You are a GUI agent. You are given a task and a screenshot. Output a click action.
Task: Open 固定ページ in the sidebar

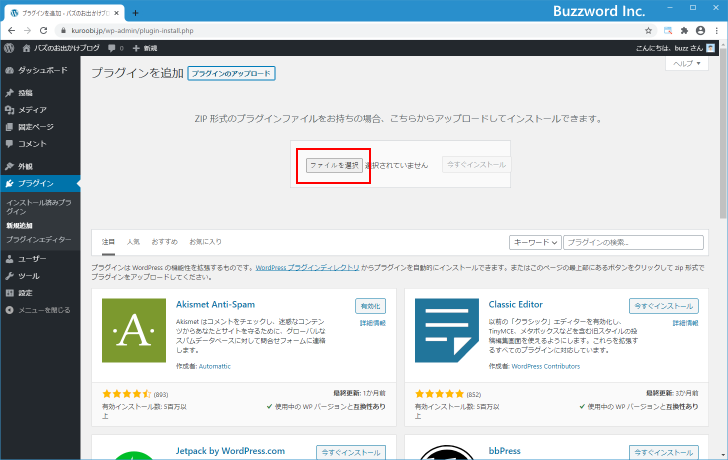point(40,127)
